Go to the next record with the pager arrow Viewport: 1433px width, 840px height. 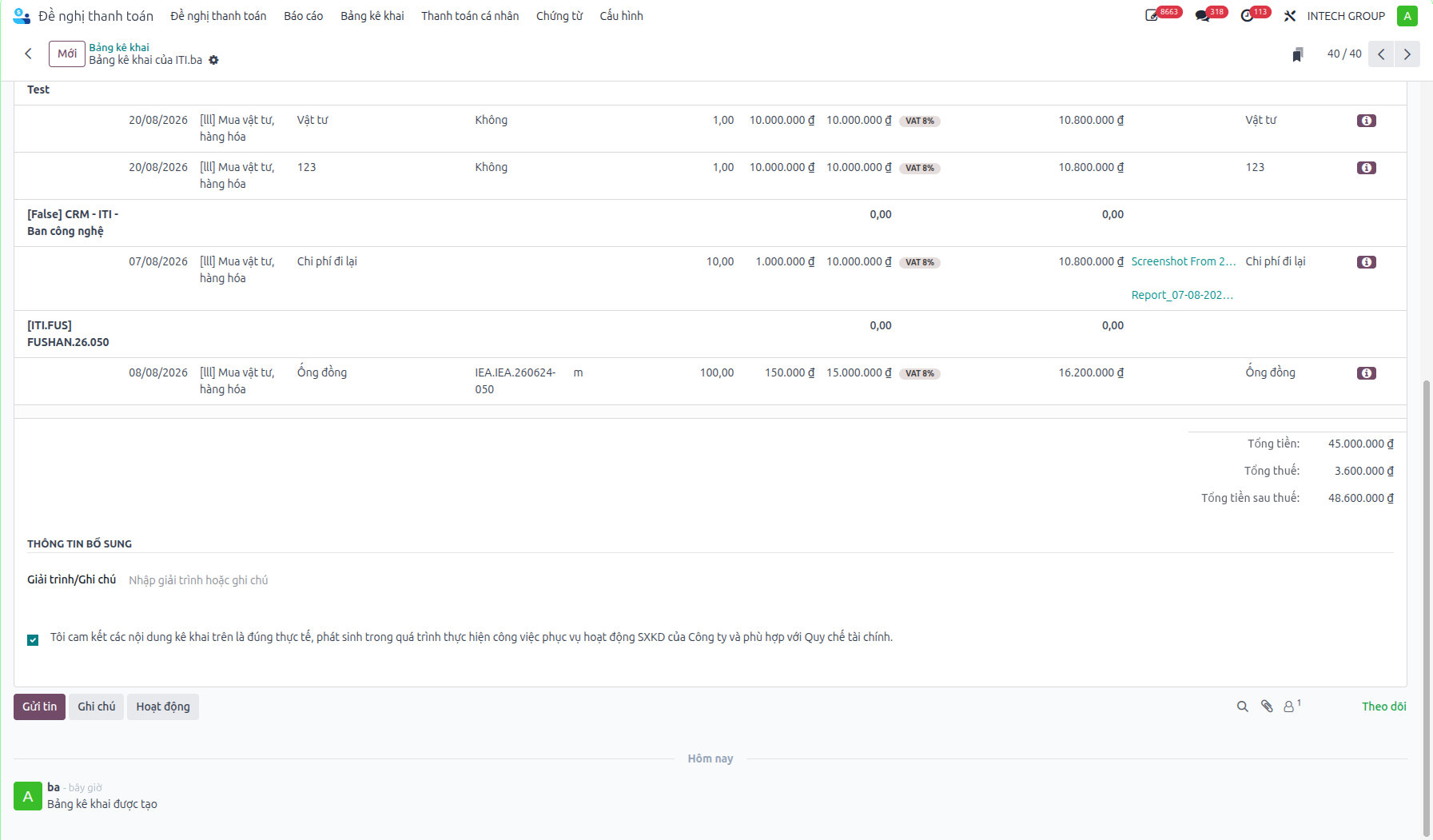pyautogui.click(x=1407, y=54)
